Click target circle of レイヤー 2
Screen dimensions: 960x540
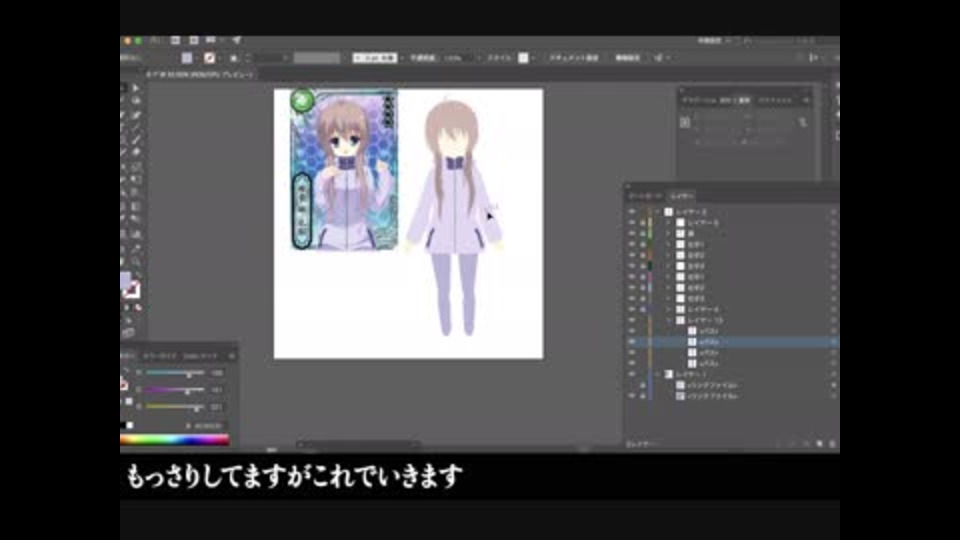point(833,212)
